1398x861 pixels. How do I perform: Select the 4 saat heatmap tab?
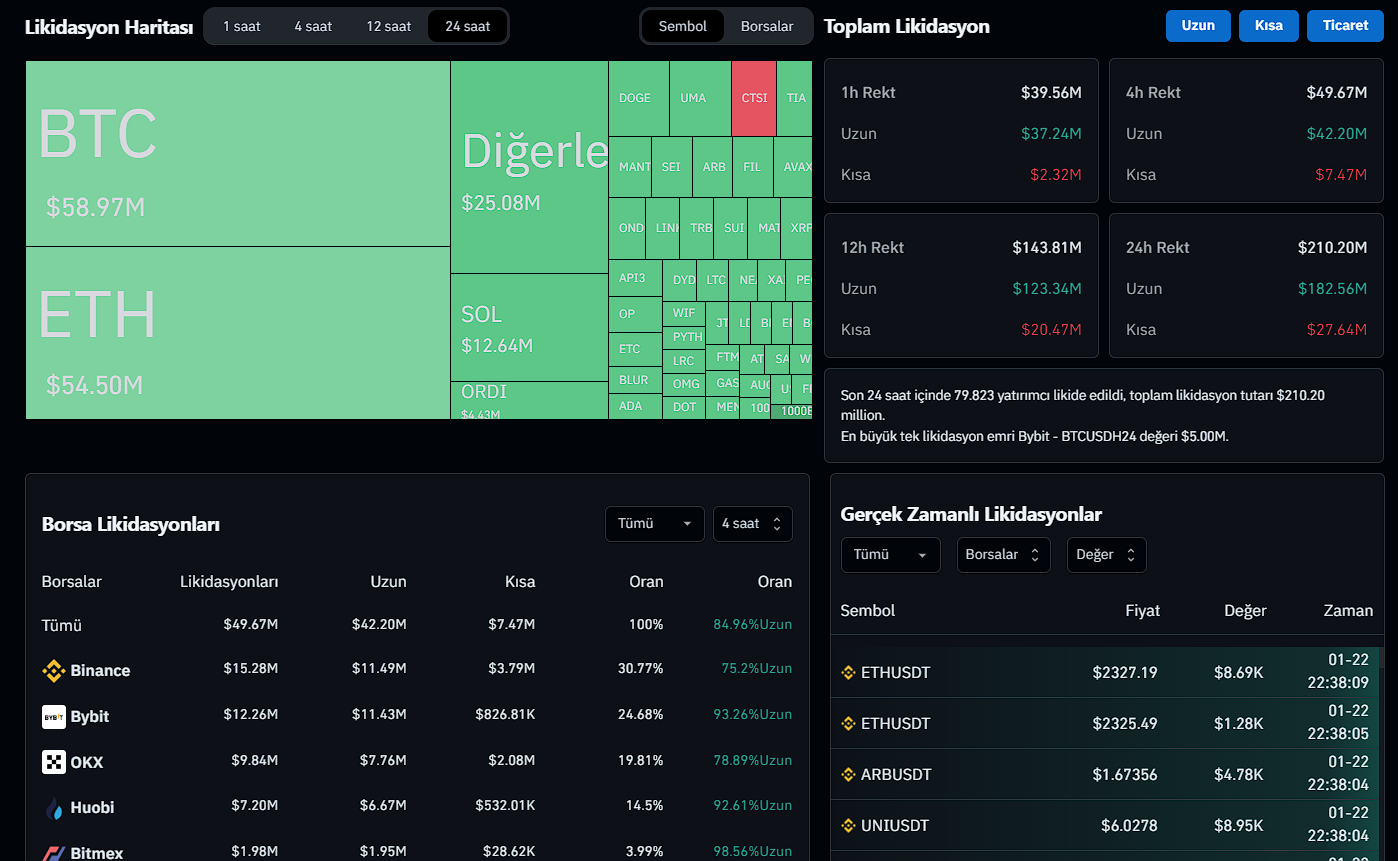[313, 26]
